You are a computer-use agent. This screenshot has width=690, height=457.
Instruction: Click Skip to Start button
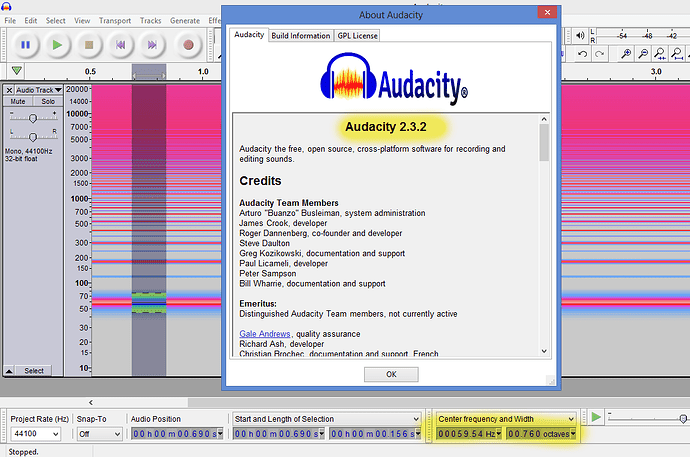click(x=121, y=45)
